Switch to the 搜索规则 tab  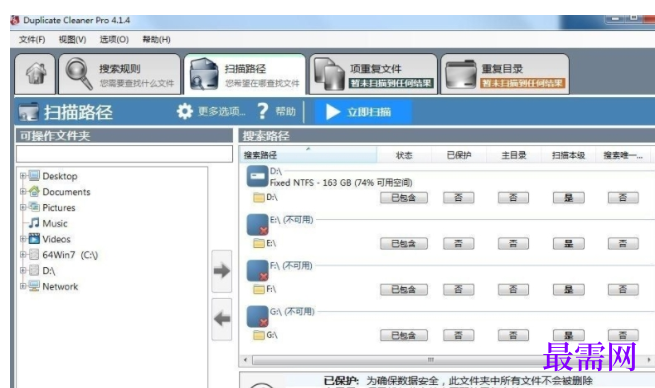(119, 74)
